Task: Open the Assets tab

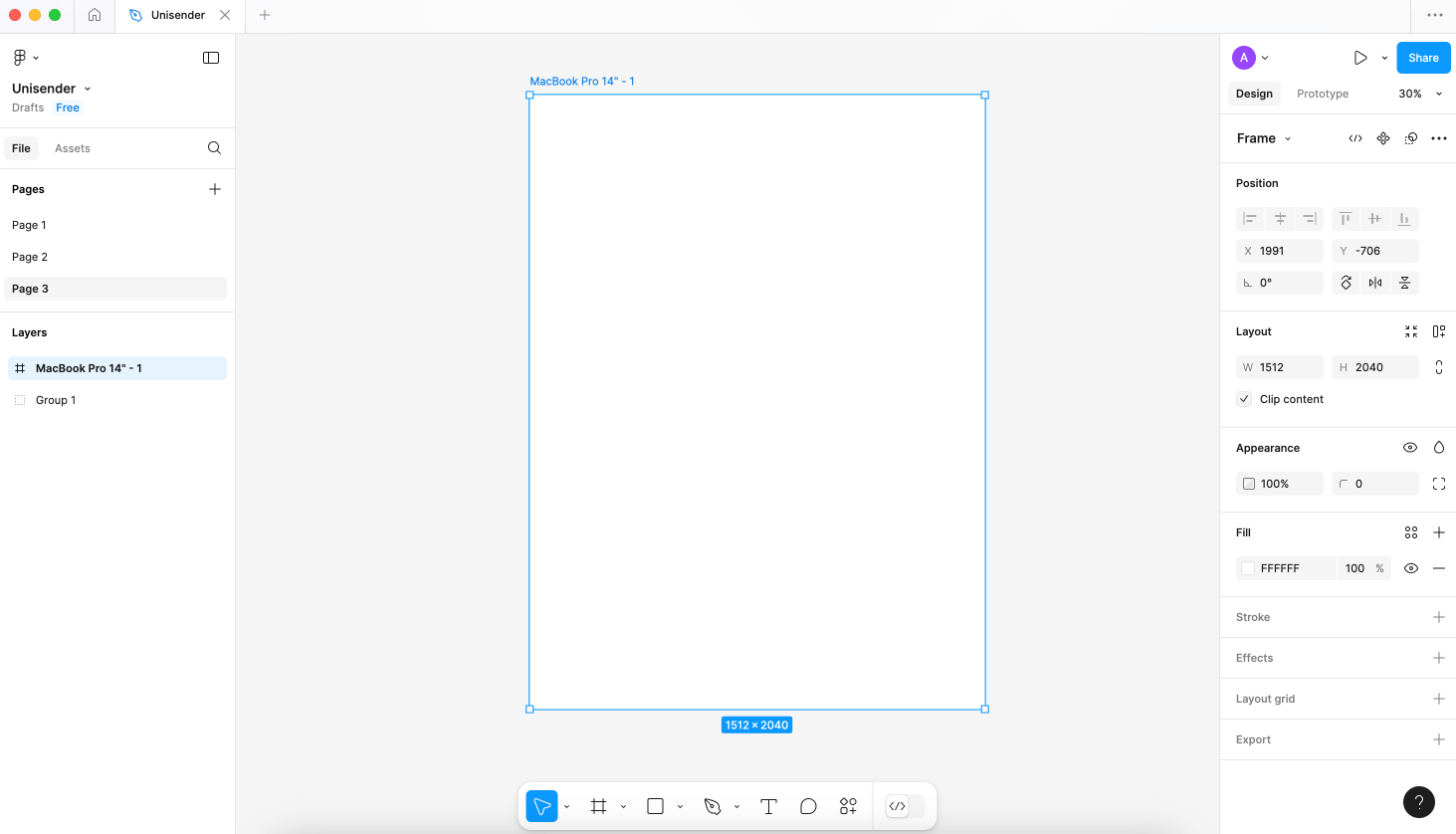Action: point(73,148)
